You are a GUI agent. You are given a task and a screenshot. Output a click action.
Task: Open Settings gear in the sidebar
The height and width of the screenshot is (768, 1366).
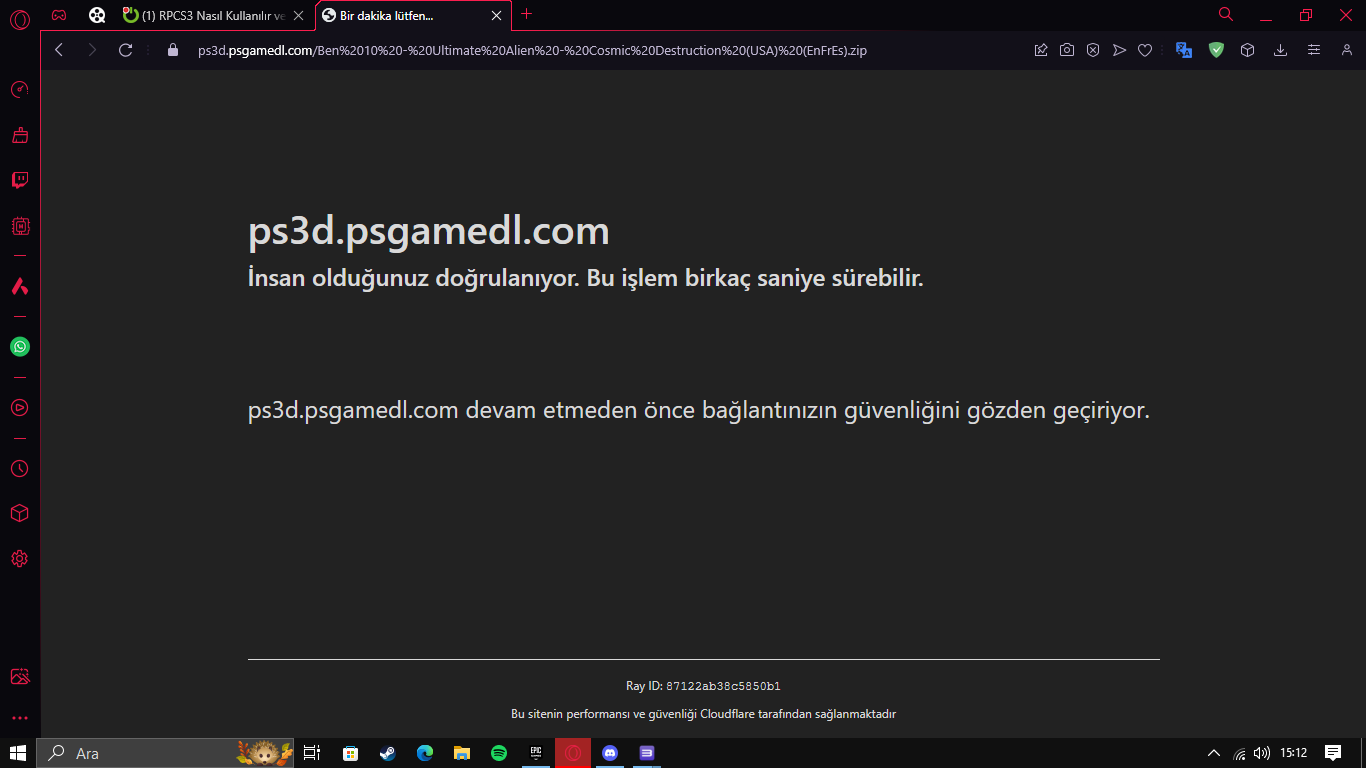19,559
